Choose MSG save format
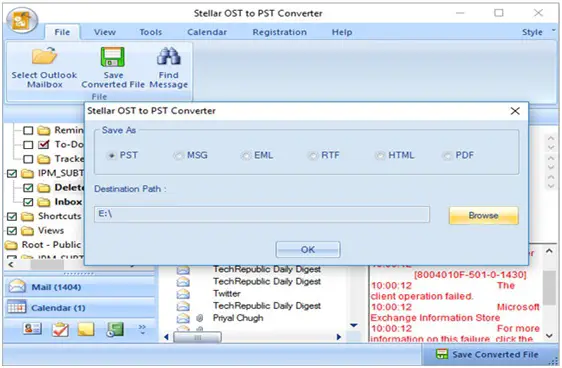Viewport: 562px width, 368px height. (190, 156)
